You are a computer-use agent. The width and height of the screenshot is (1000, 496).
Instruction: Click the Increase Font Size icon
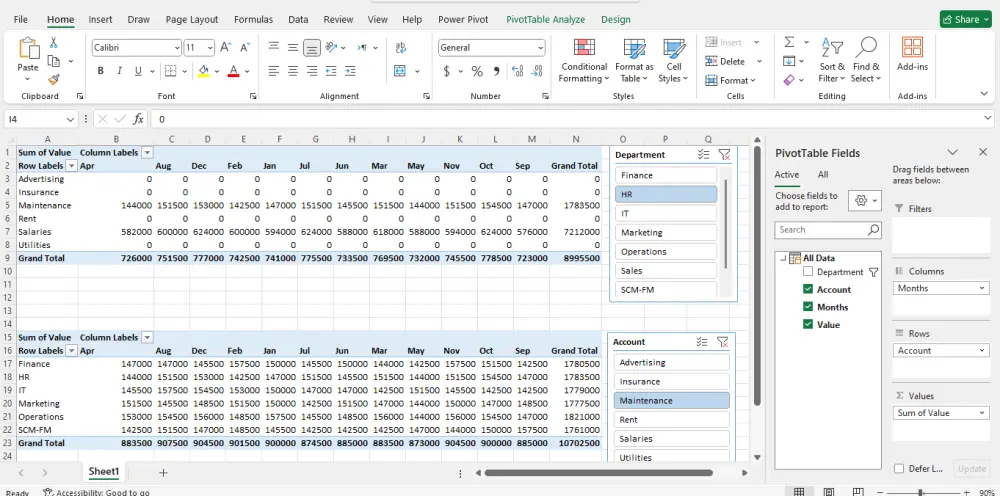[x=226, y=47]
